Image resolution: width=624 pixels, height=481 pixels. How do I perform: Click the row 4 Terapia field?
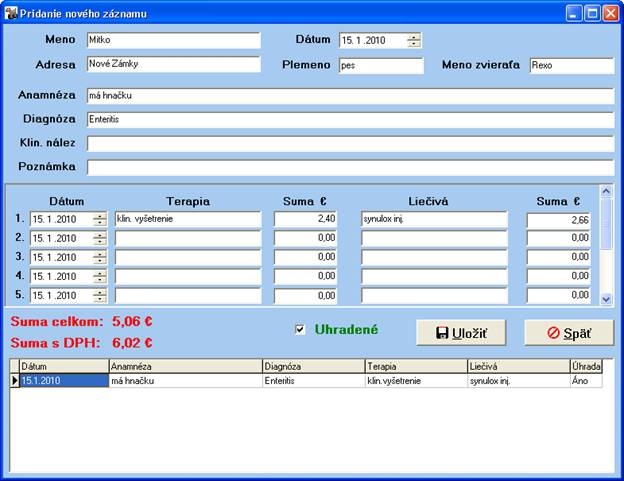click(188, 277)
